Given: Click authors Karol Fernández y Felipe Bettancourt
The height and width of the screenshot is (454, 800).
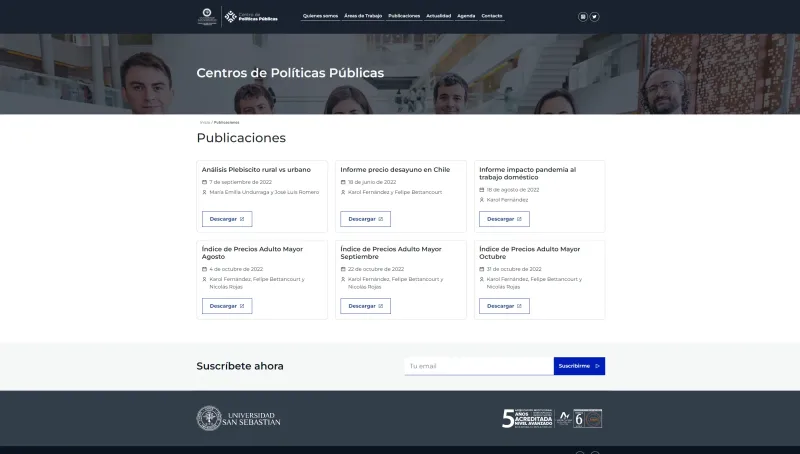Looking at the screenshot, I should [395, 192].
